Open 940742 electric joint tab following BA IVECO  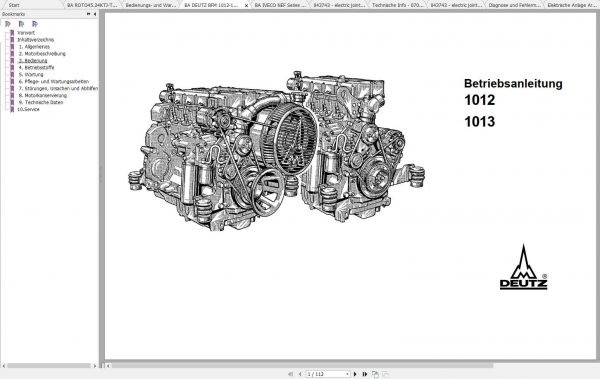point(339,5)
